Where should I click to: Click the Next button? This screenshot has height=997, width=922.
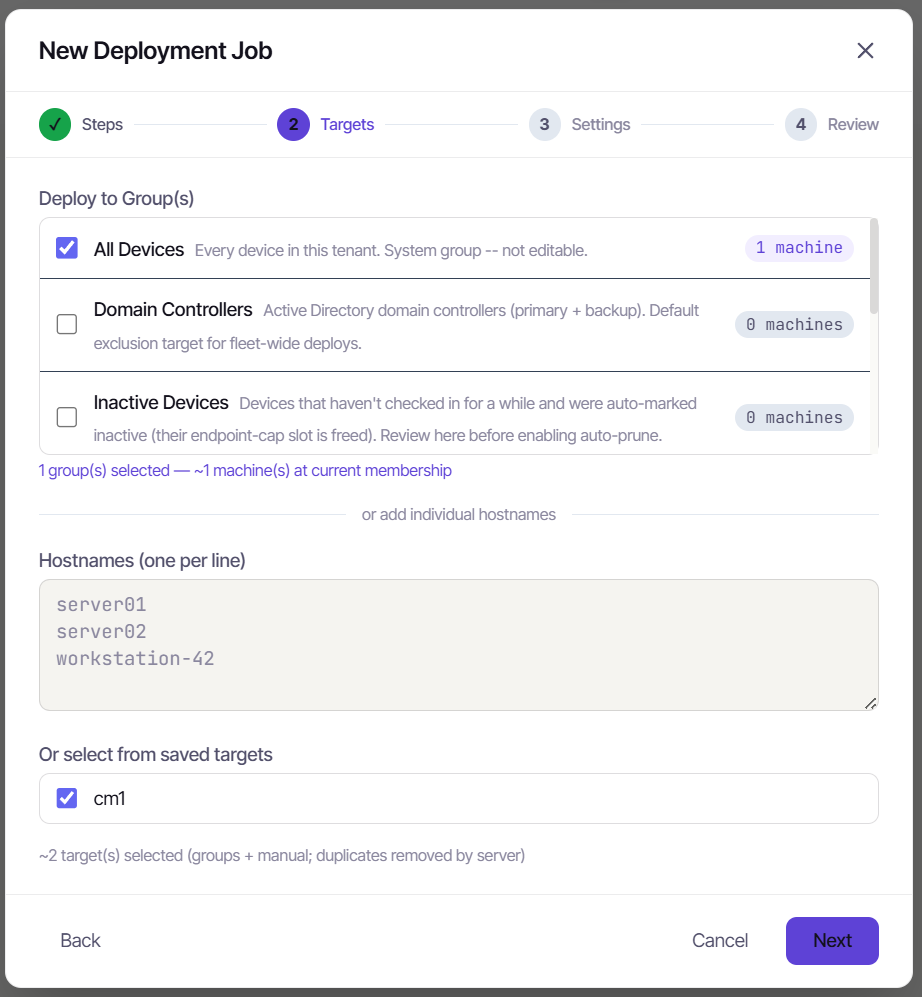[x=832, y=940]
